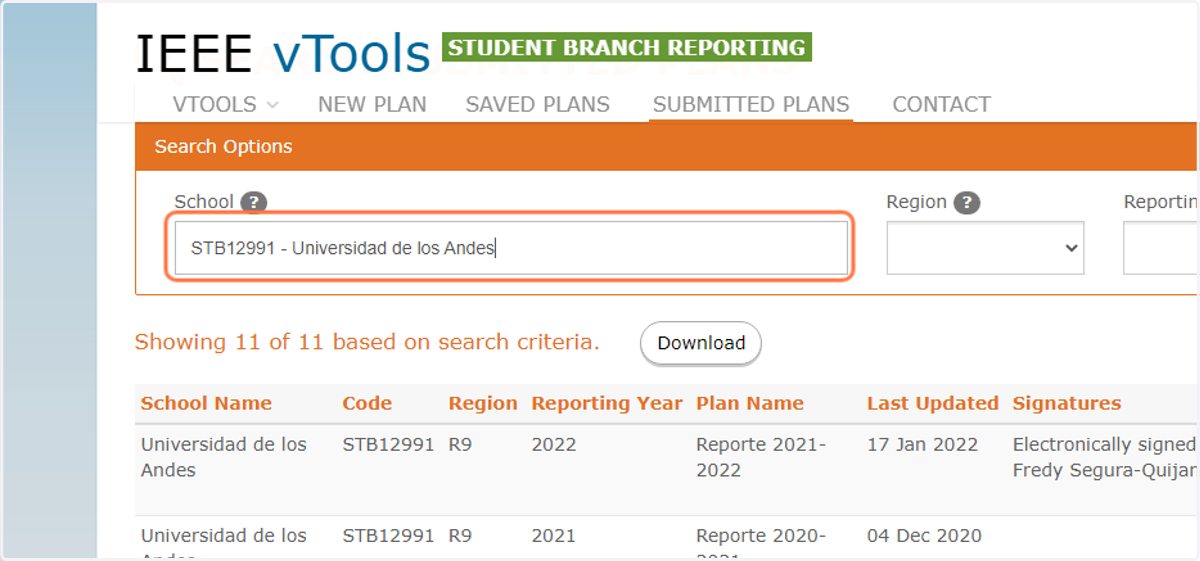Open the NEW PLAN tab
The image size is (1200, 561).
point(372,104)
